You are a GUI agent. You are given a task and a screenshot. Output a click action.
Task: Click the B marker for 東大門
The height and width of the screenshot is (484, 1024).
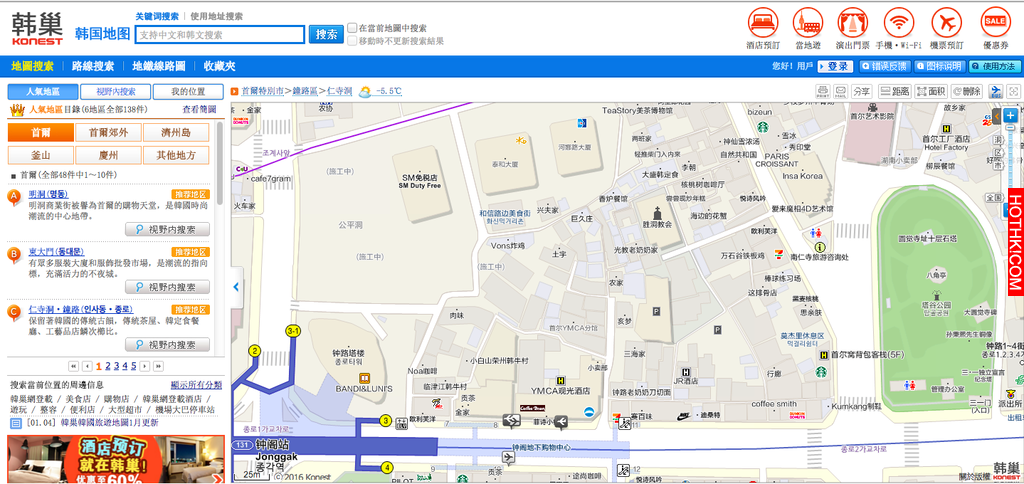click(14, 255)
